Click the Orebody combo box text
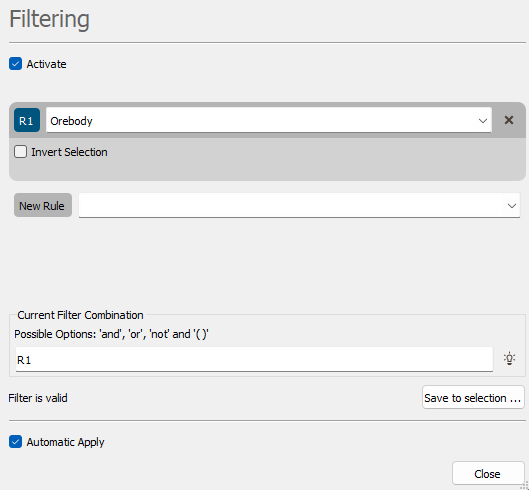Screen dimensions: 529x490 click(71, 121)
